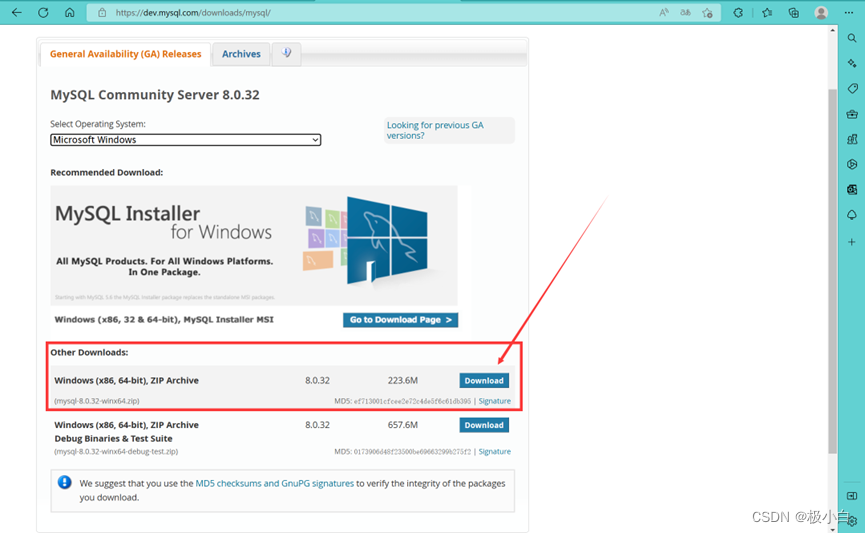Reload the current page

(x=43, y=12)
